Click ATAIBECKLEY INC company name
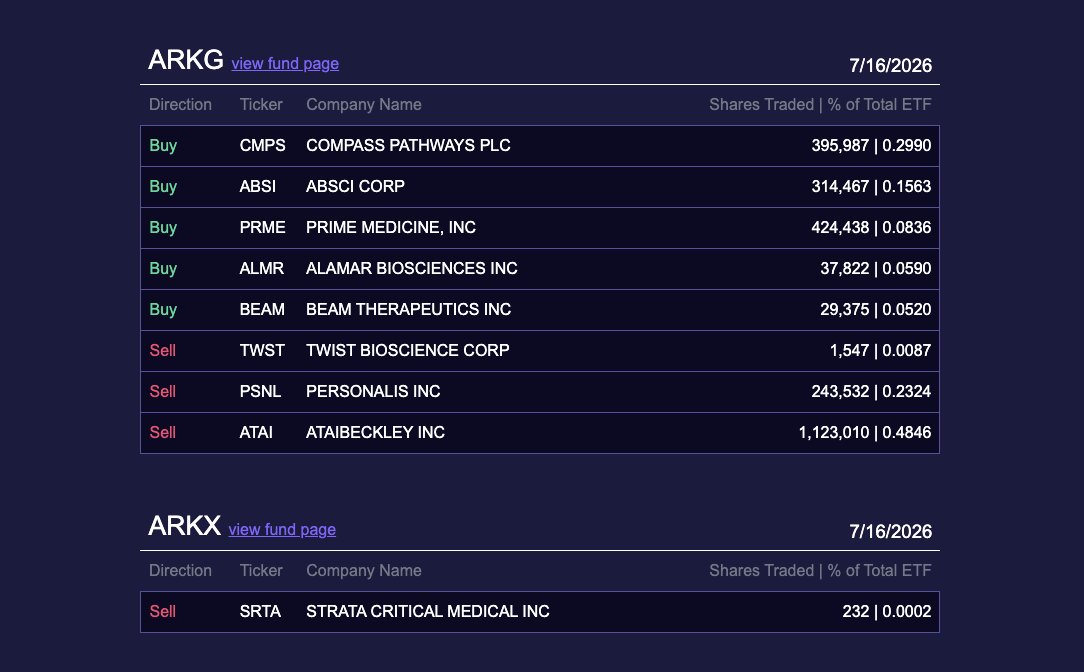 [375, 432]
